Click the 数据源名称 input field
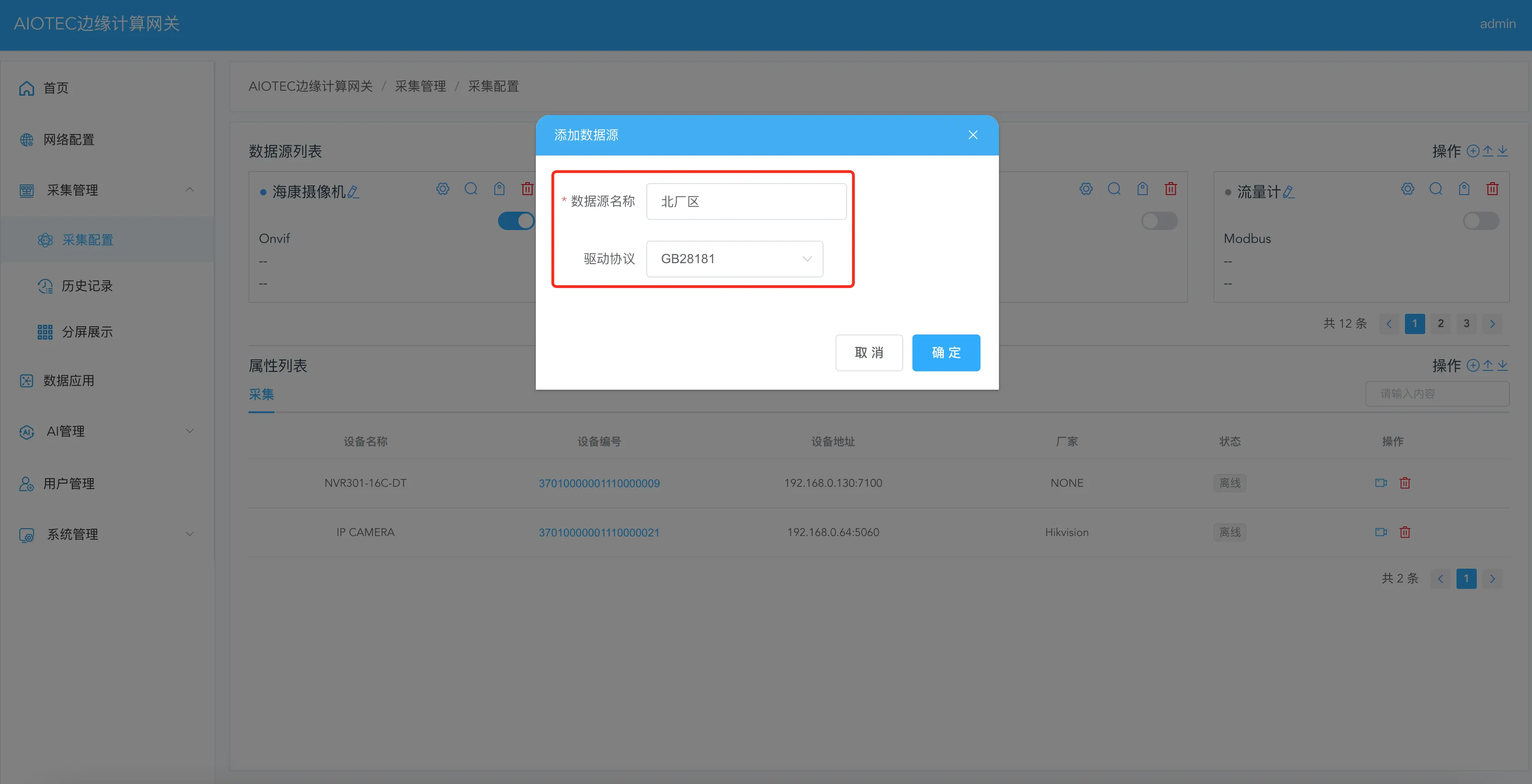This screenshot has height=784, width=1532. coord(746,202)
